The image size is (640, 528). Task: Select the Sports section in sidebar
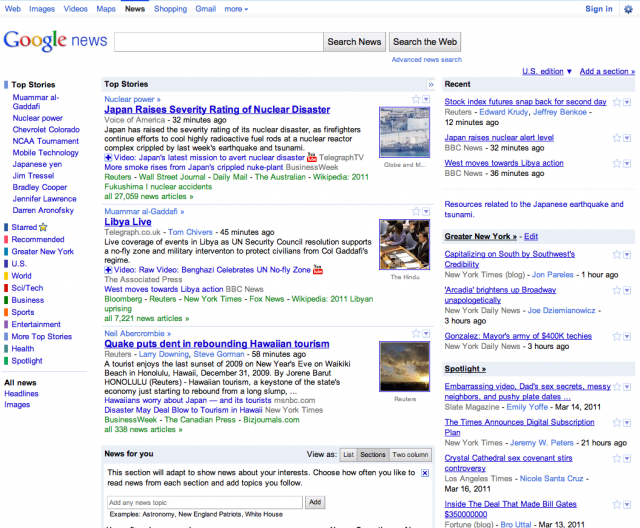(x=22, y=312)
